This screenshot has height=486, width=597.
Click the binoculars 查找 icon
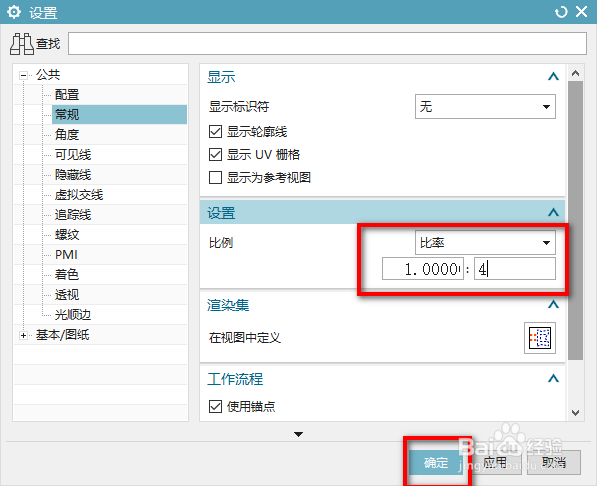point(22,44)
